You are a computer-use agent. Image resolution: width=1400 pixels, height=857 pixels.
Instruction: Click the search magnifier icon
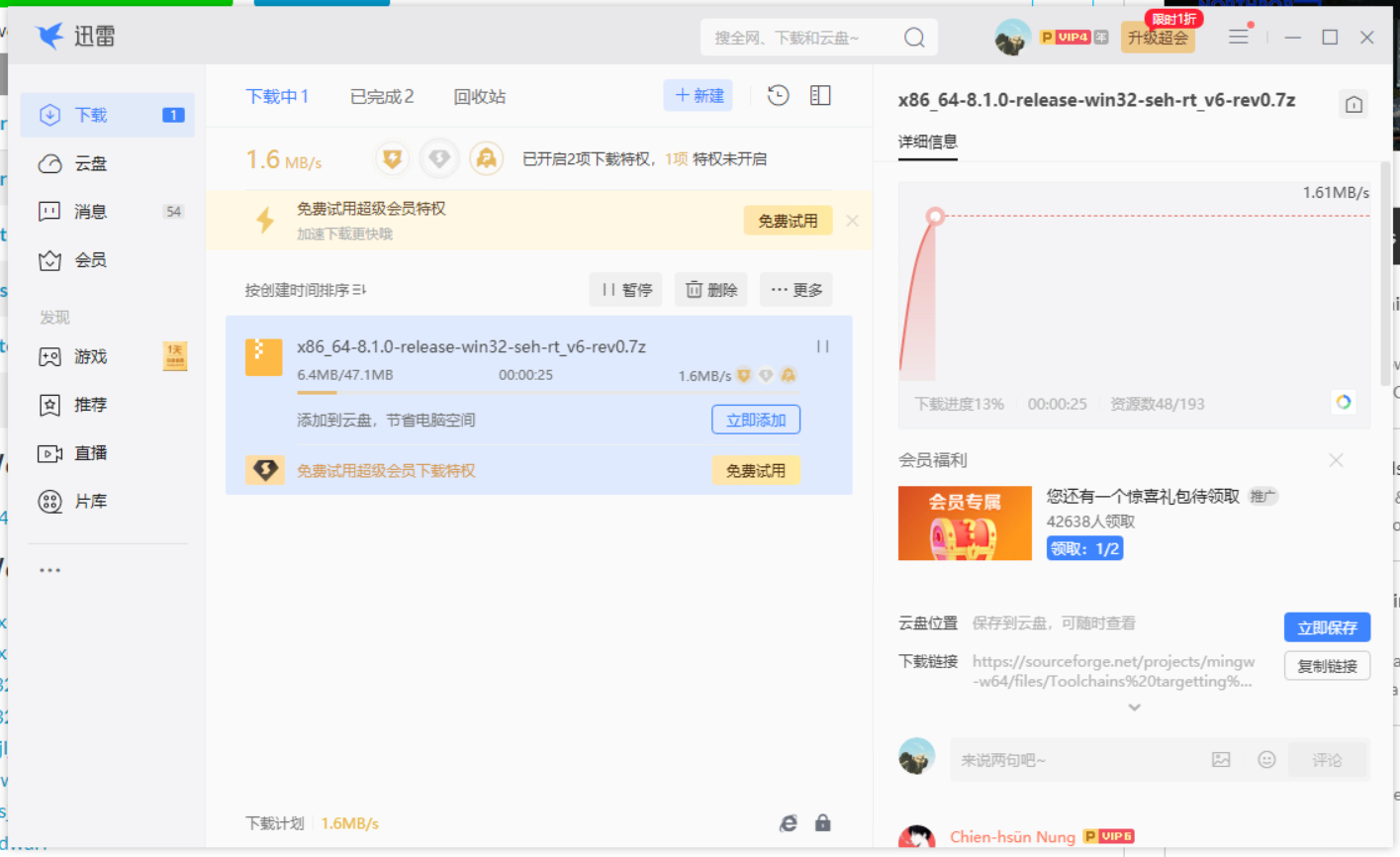click(x=914, y=38)
